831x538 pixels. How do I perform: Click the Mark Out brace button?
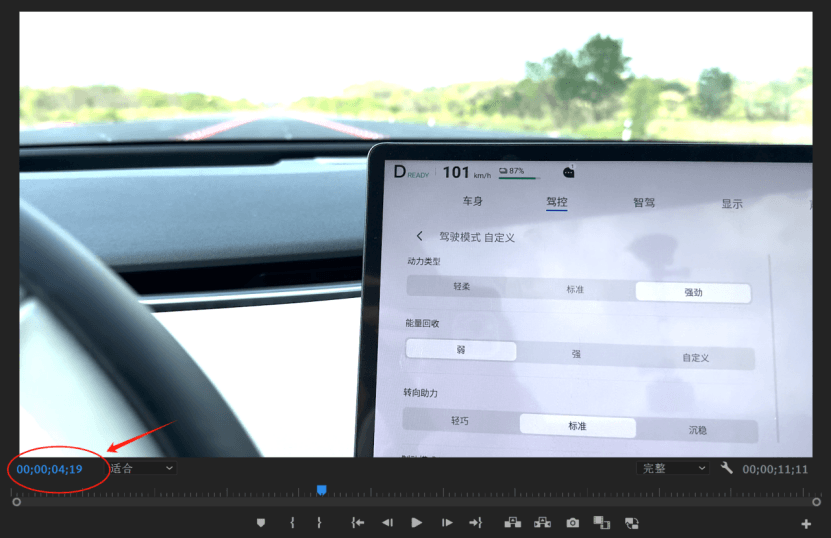(x=319, y=523)
